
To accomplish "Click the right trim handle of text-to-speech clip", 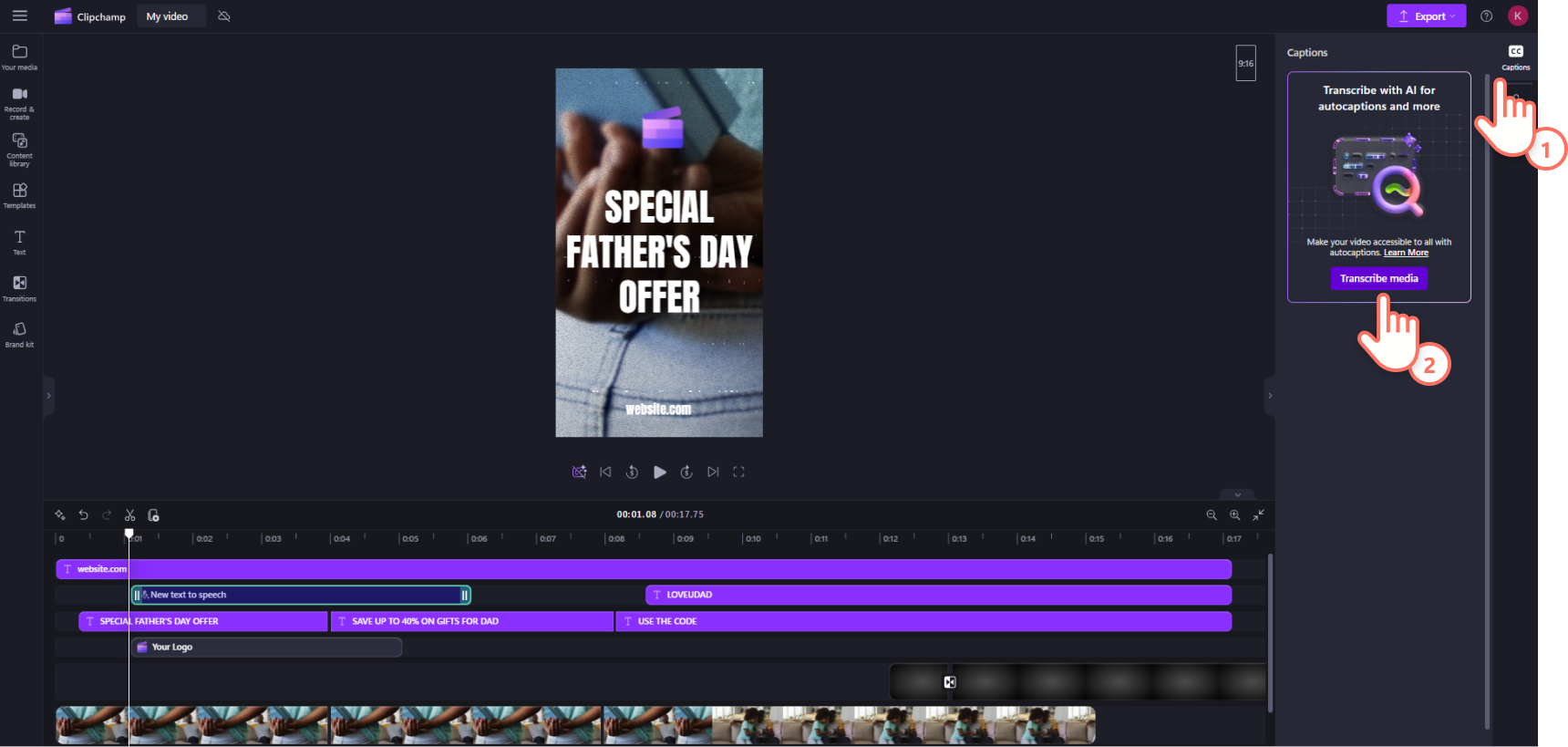I will [464, 595].
